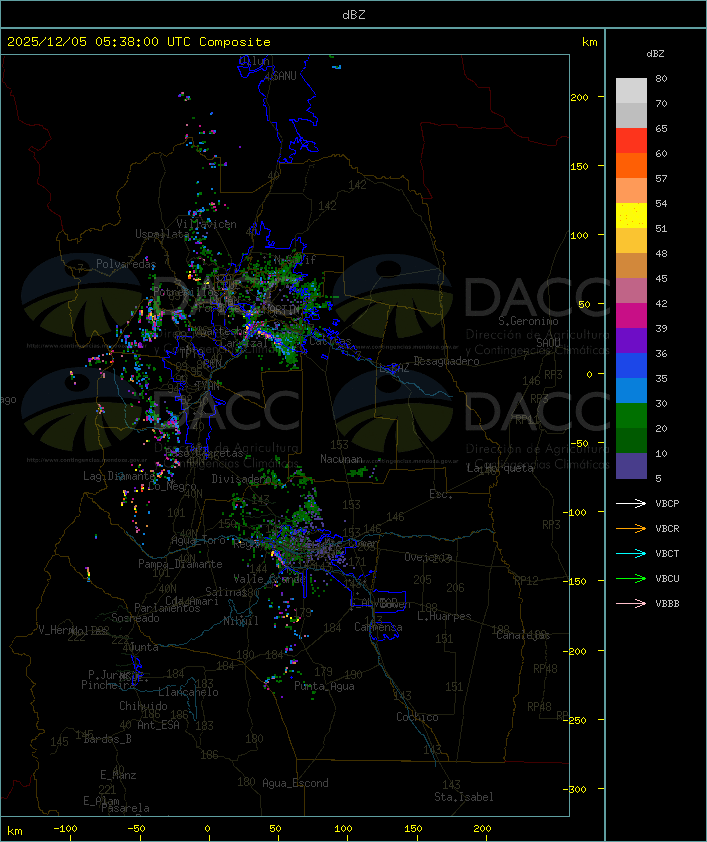Click the 'Cochico' map label
Viewport: 707px width, 842px height.
(417, 717)
